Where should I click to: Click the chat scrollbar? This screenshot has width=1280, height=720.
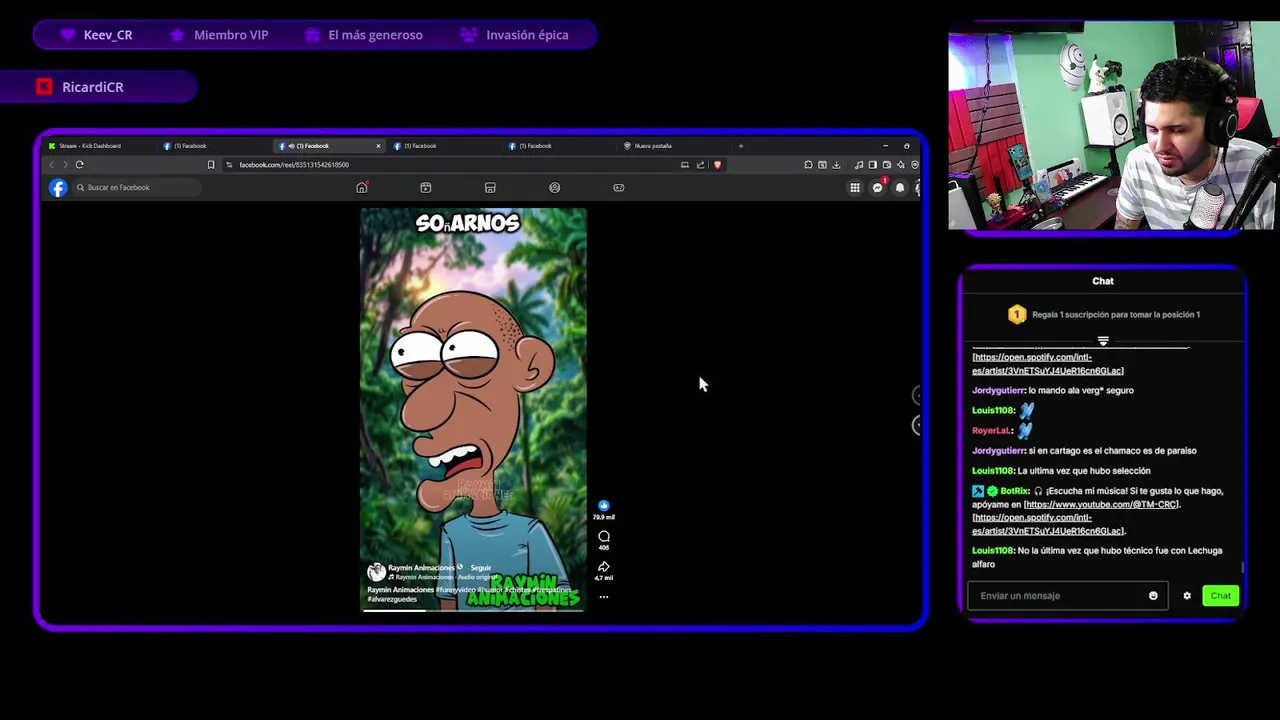[x=1243, y=567]
